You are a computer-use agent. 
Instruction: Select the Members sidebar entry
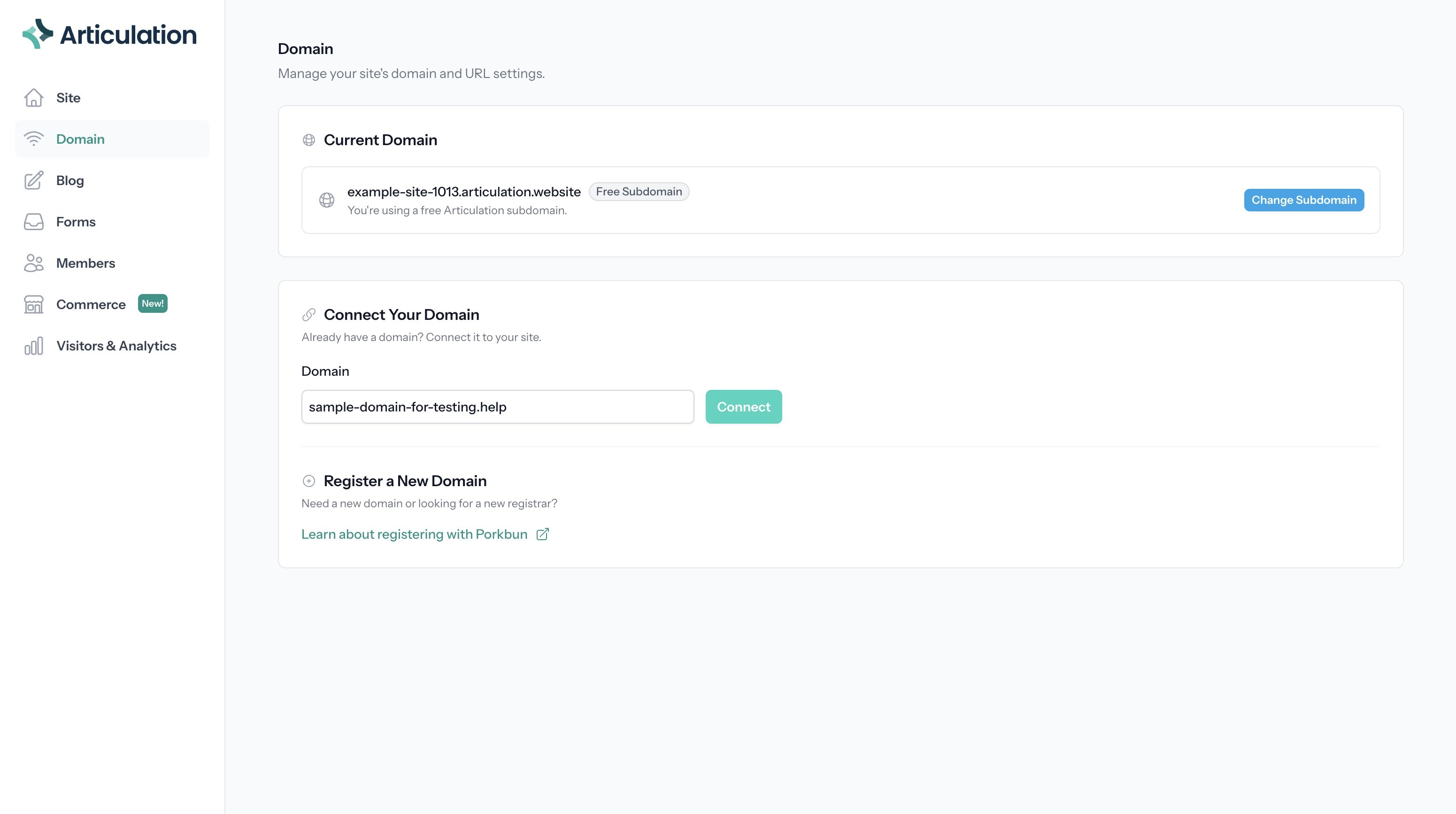(x=86, y=263)
